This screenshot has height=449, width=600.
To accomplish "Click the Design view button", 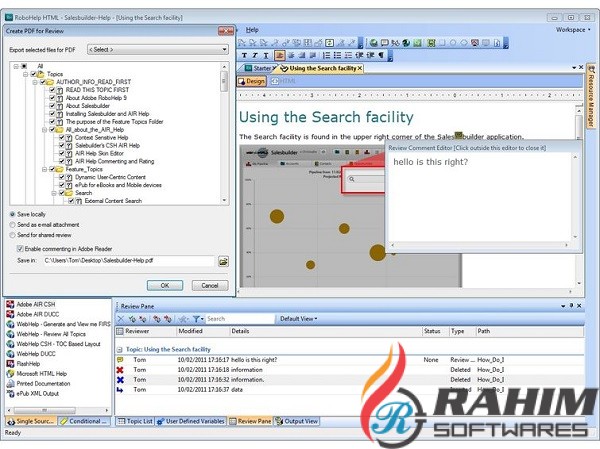I will pyautogui.click(x=251, y=81).
